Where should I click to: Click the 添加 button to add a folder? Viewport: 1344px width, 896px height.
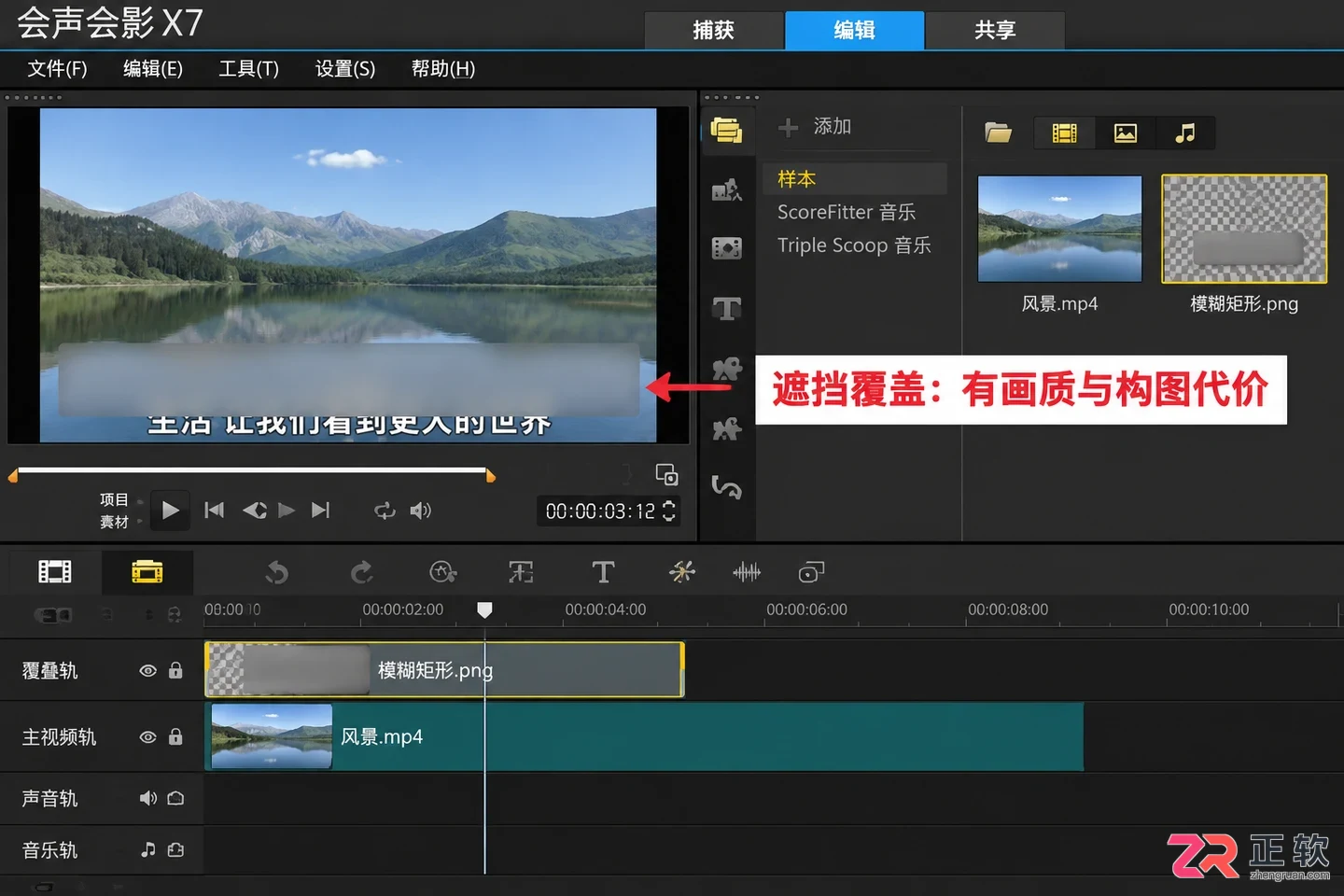coord(815,126)
